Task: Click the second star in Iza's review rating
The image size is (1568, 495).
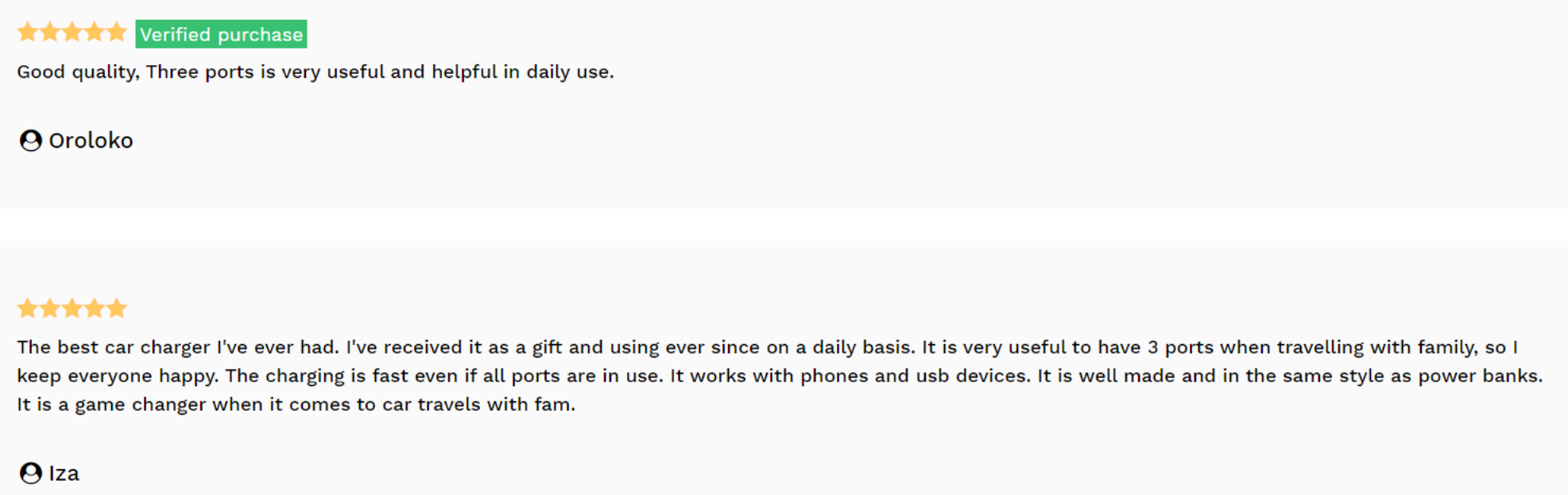Action: (50, 308)
